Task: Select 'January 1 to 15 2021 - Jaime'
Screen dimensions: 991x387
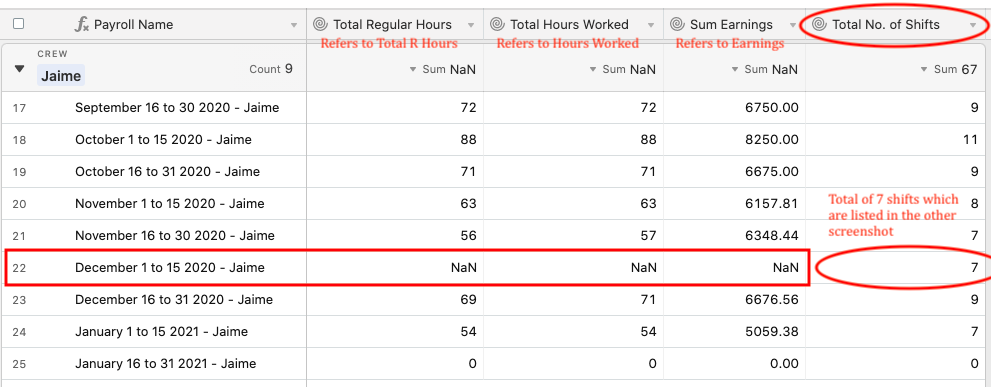Action: tap(161, 331)
